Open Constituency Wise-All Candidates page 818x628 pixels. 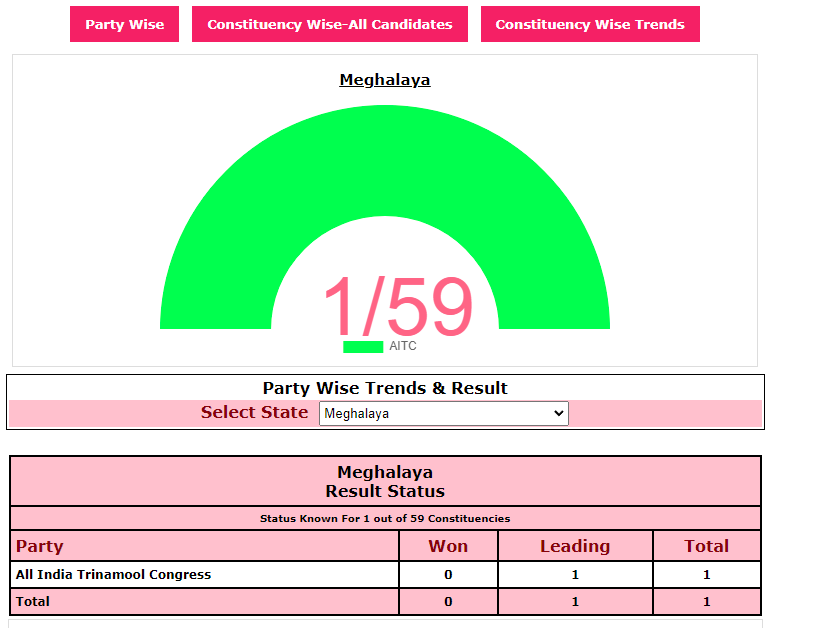pos(330,24)
